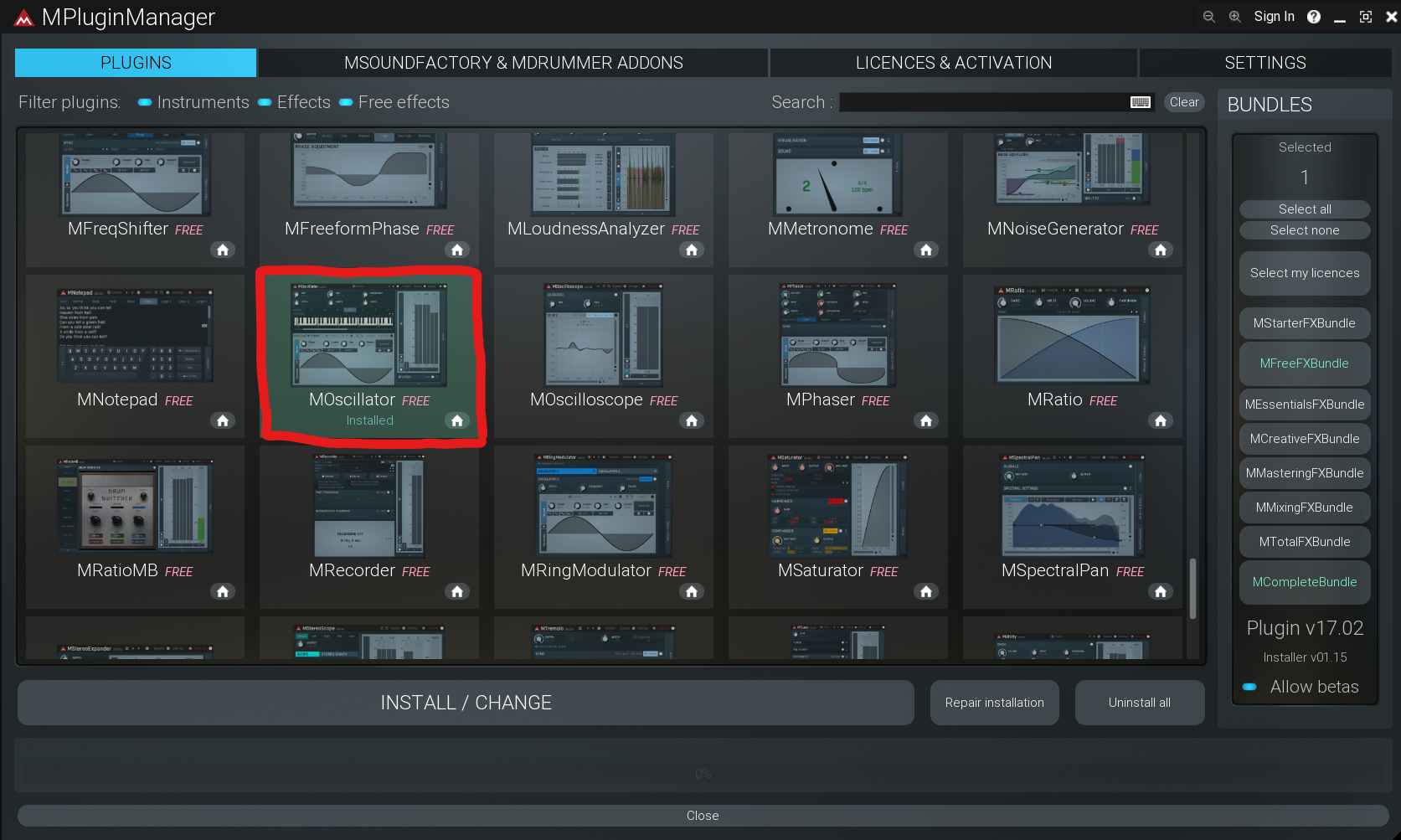Click the Close button at bottom

(x=703, y=816)
